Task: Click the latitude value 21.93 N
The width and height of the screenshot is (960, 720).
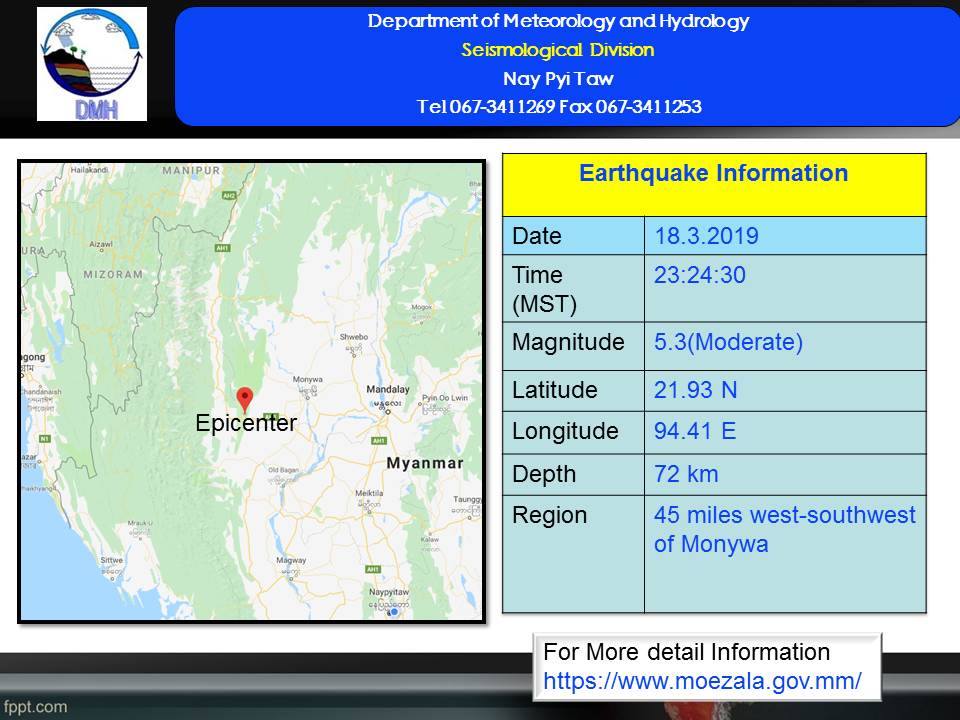Action: point(696,390)
